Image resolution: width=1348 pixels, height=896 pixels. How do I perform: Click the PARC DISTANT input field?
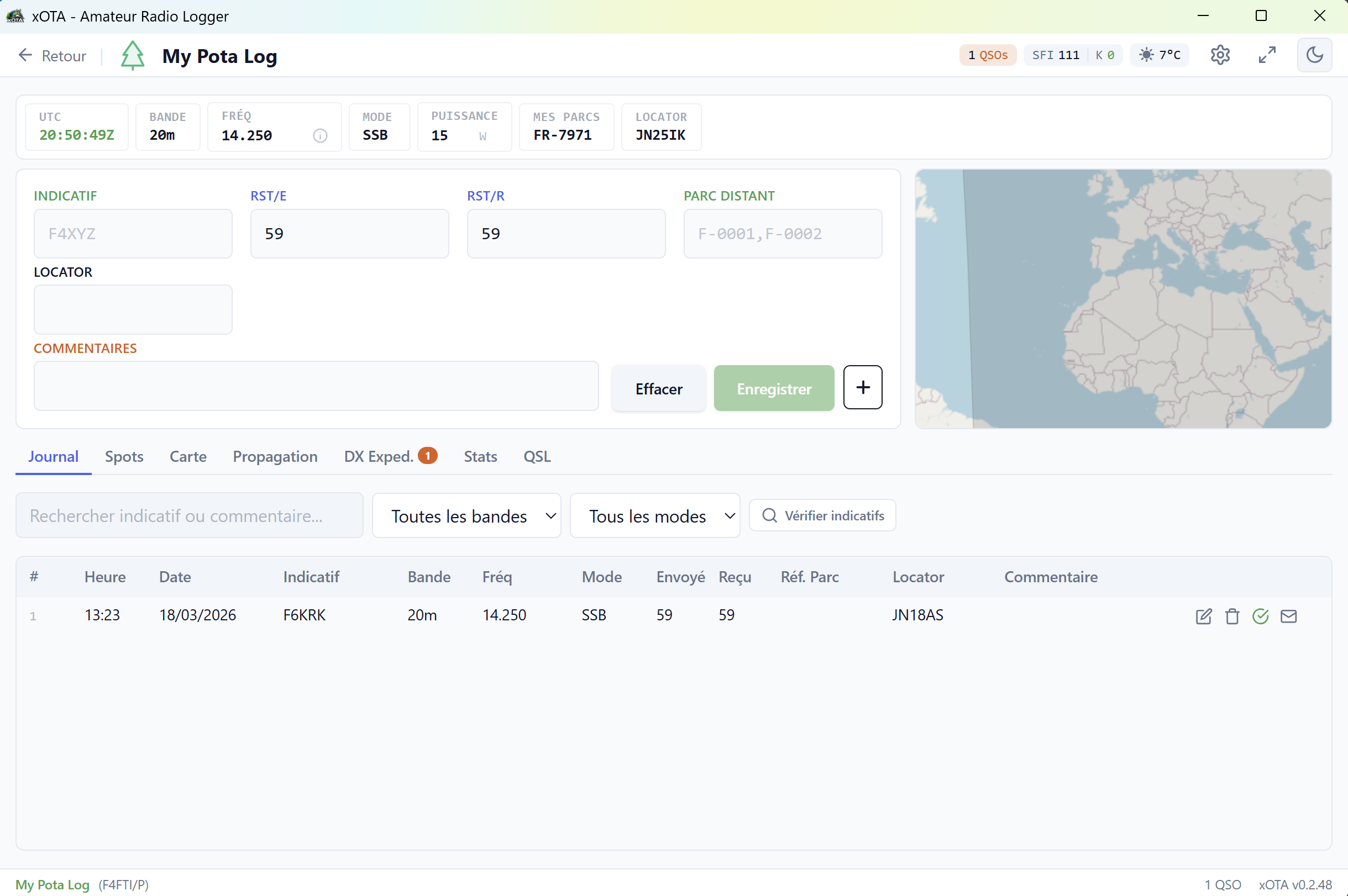point(783,234)
